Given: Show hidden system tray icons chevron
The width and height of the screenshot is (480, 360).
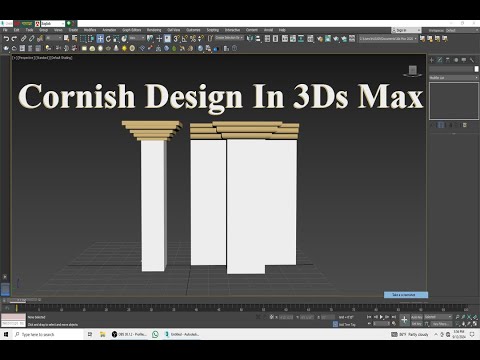Looking at the screenshot, I should (x=436, y=334).
